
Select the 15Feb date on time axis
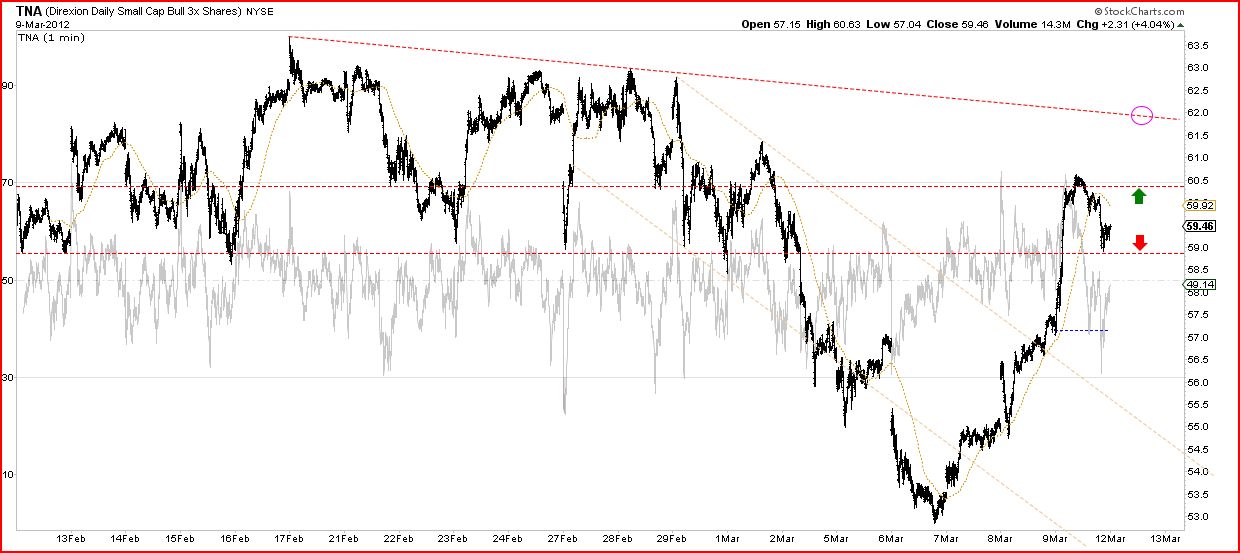pos(179,537)
